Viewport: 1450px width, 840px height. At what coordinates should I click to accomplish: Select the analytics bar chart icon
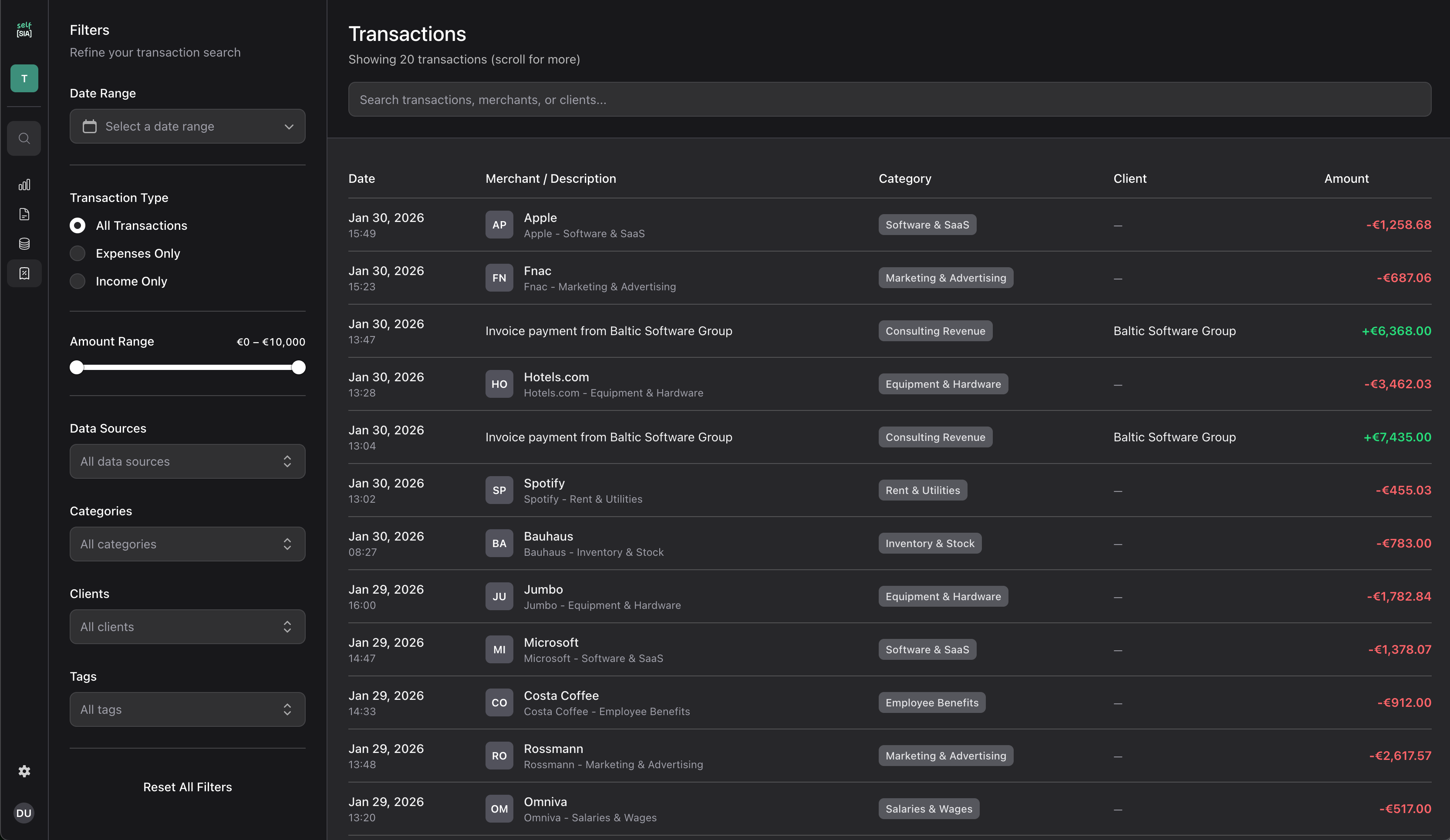(24, 185)
